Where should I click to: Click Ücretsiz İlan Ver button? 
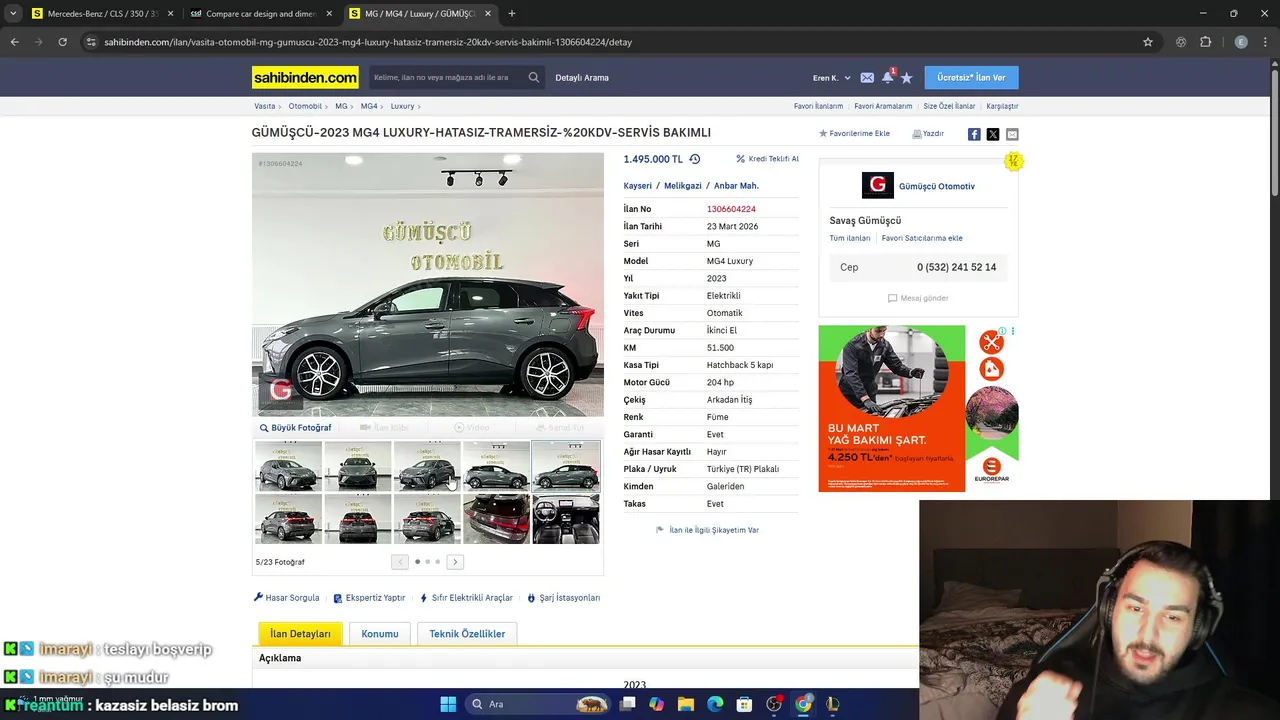click(x=971, y=77)
